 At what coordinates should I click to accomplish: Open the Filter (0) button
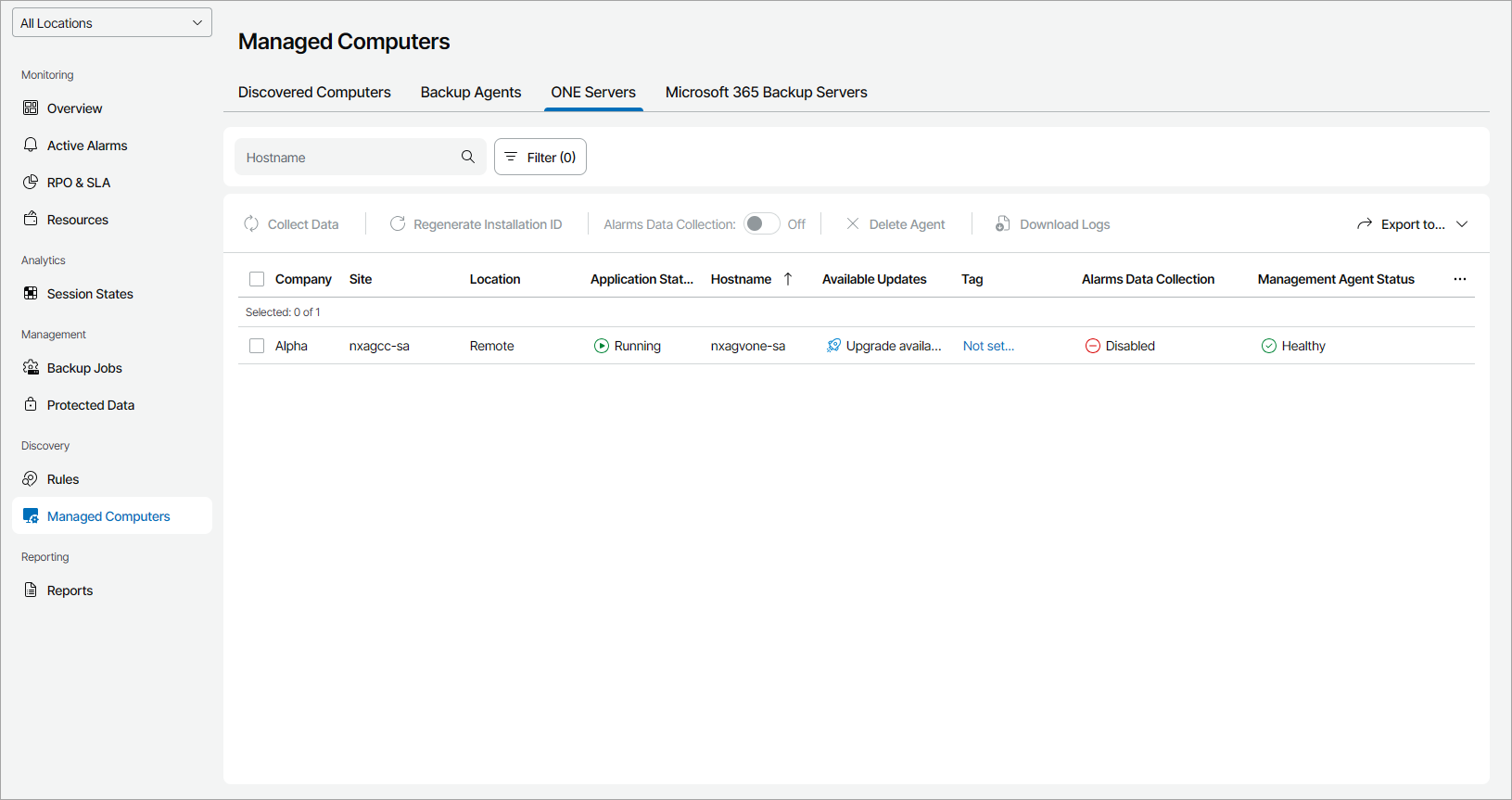[x=540, y=157]
